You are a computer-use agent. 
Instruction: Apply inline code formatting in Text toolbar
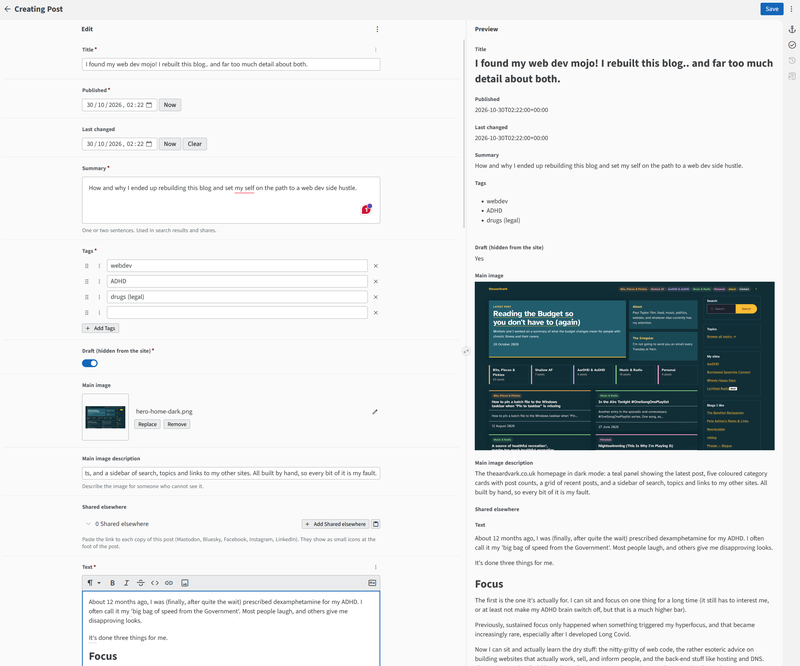[x=155, y=583]
